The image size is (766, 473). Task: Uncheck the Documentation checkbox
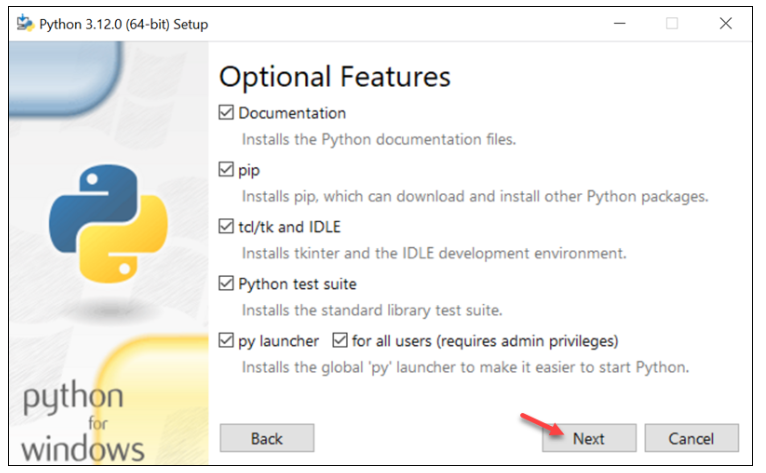(x=226, y=112)
